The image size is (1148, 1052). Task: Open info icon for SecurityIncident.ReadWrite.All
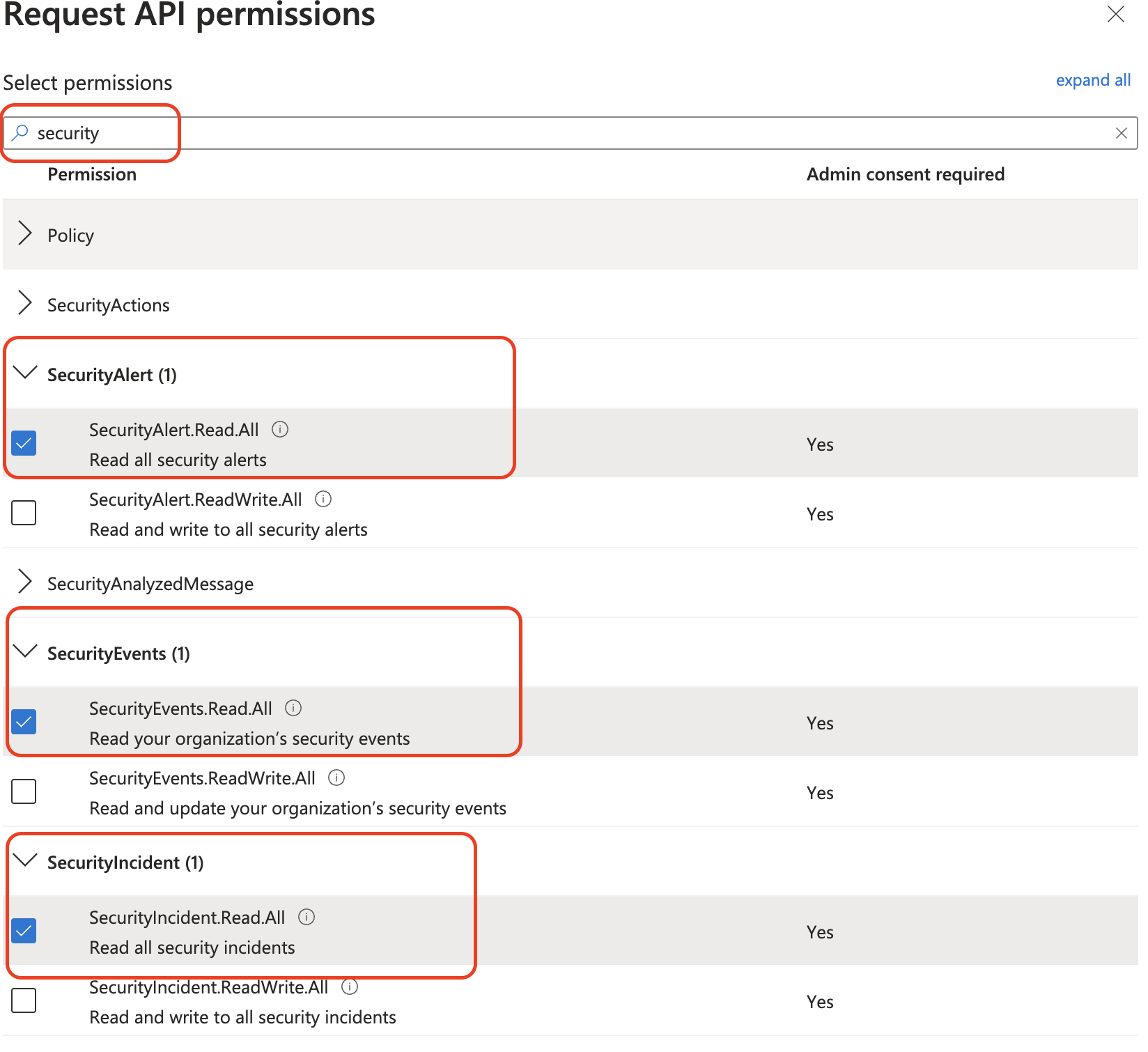point(350,987)
